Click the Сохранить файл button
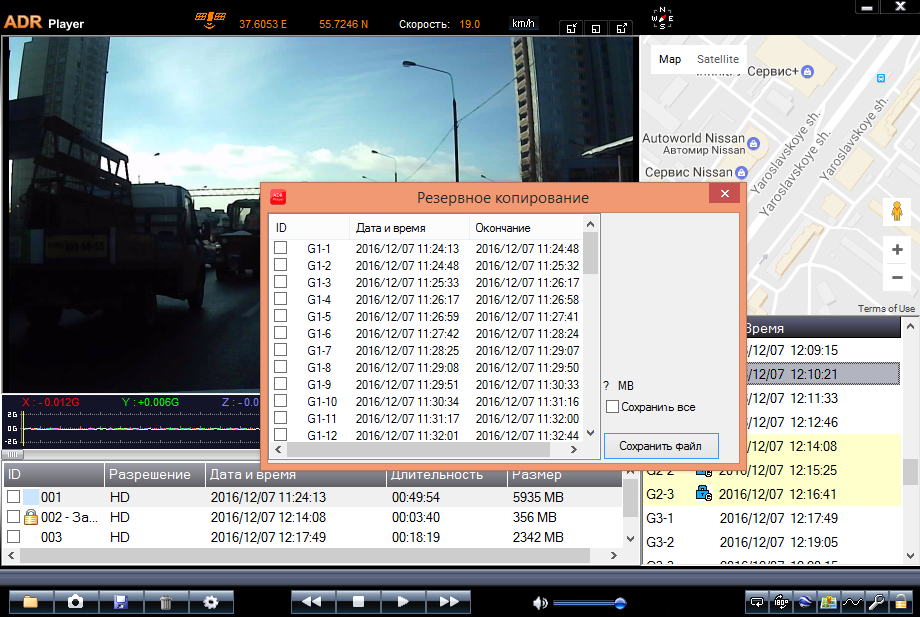Image resolution: width=920 pixels, height=617 pixels. [x=661, y=446]
